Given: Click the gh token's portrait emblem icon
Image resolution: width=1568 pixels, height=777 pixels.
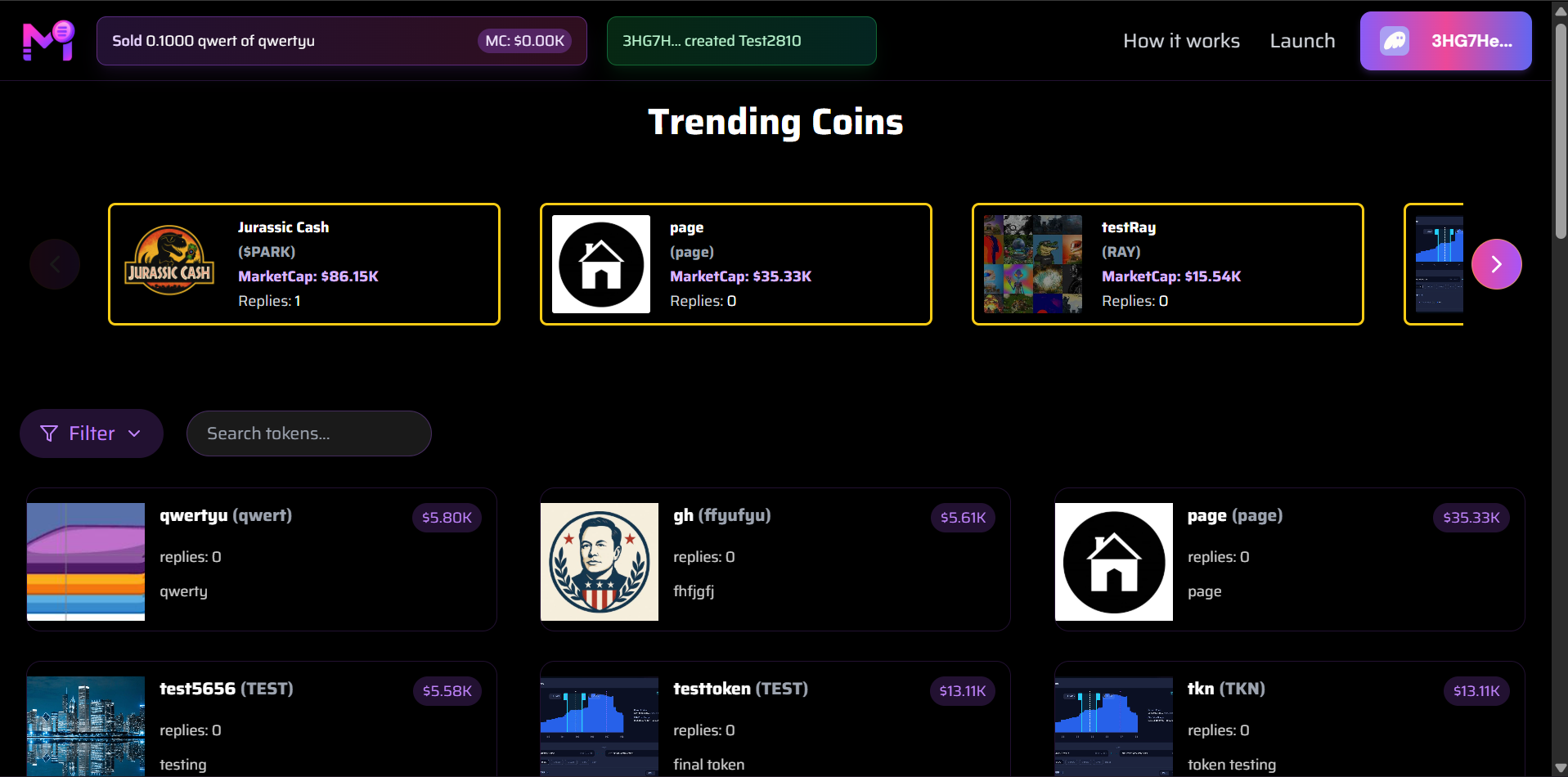Looking at the screenshot, I should coord(599,562).
